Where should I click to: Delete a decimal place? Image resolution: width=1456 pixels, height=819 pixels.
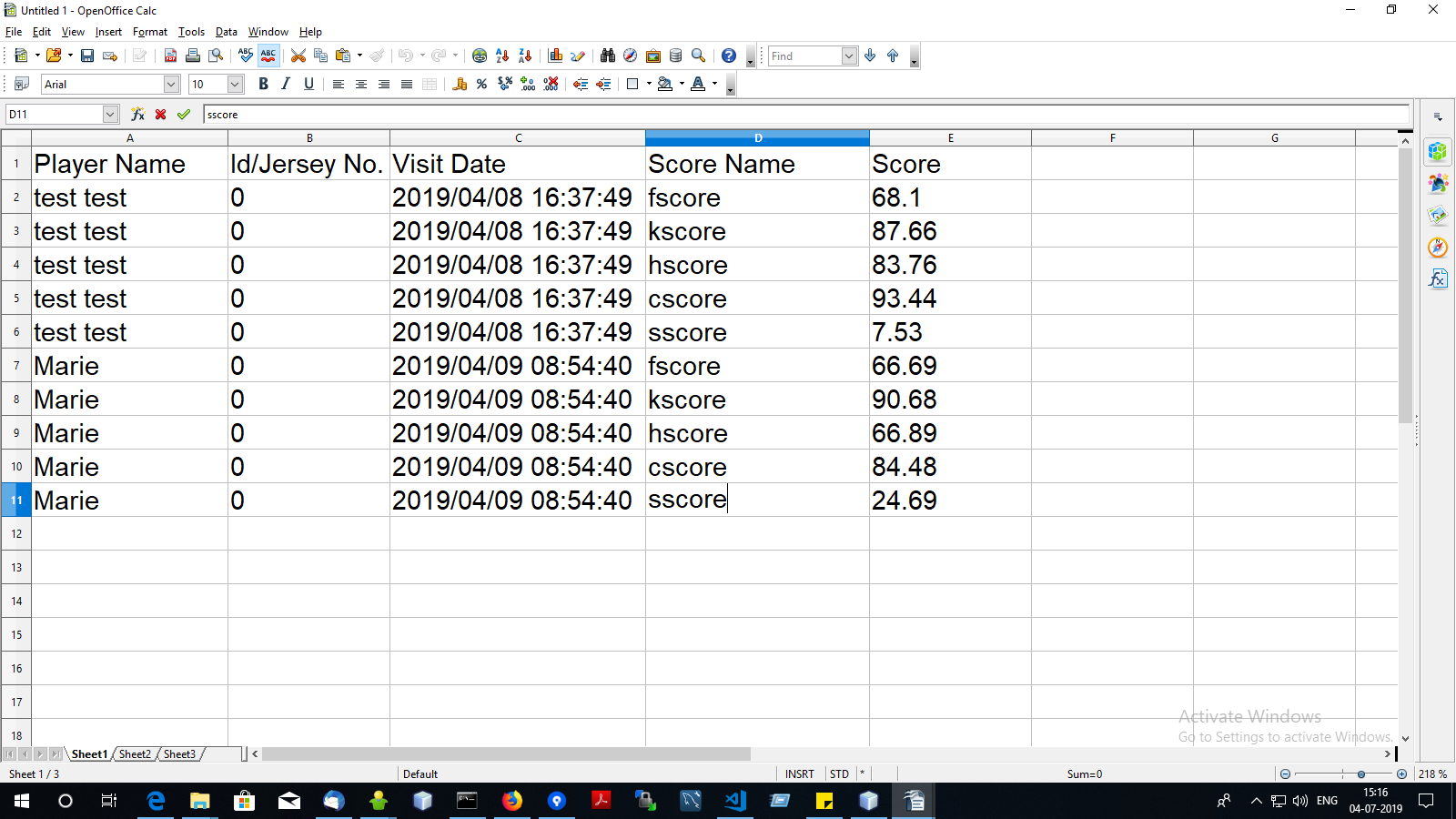(x=551, y=84)
